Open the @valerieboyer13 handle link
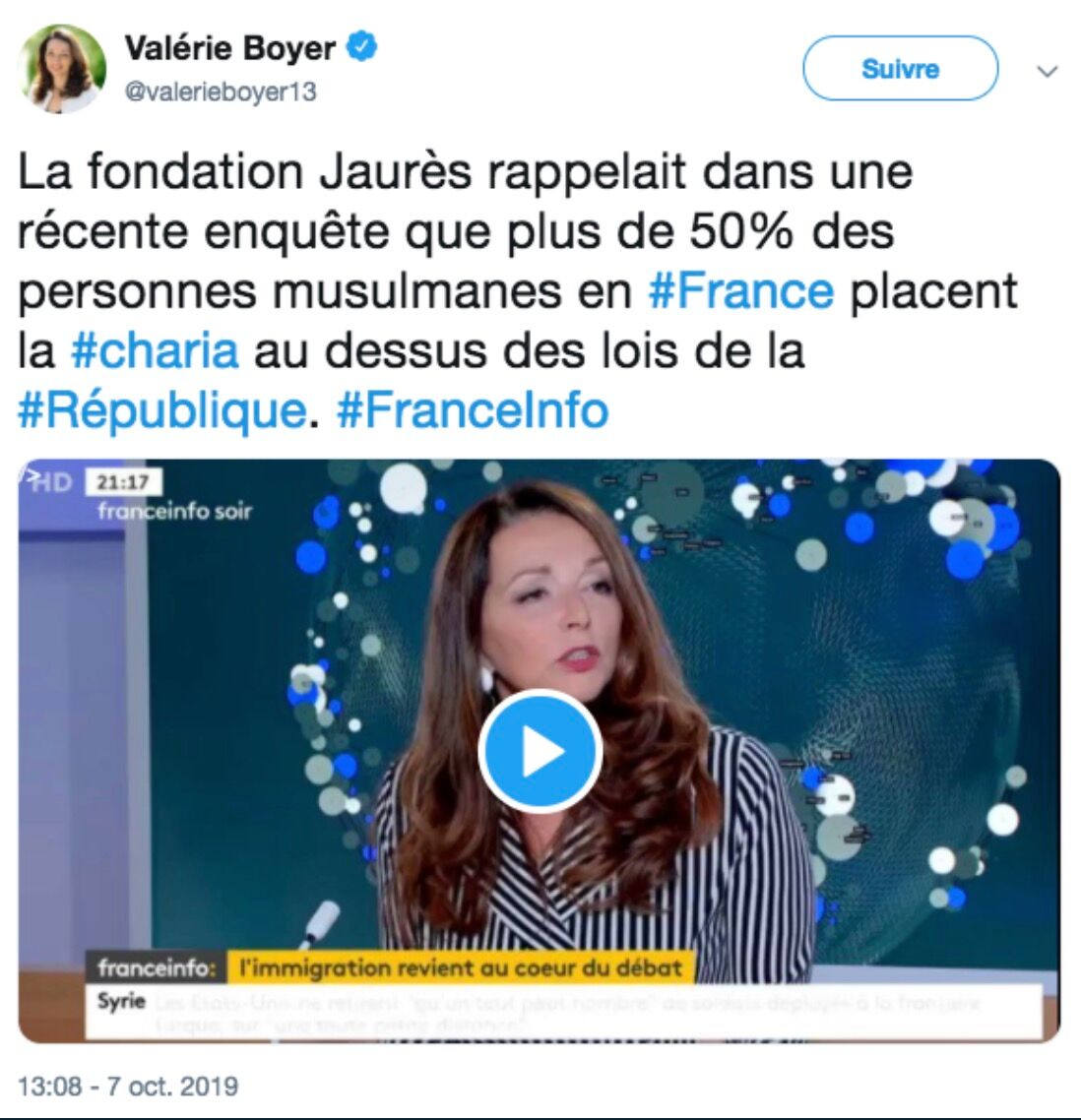The height and width of the screenshot is (1120, 1081). 221,93
